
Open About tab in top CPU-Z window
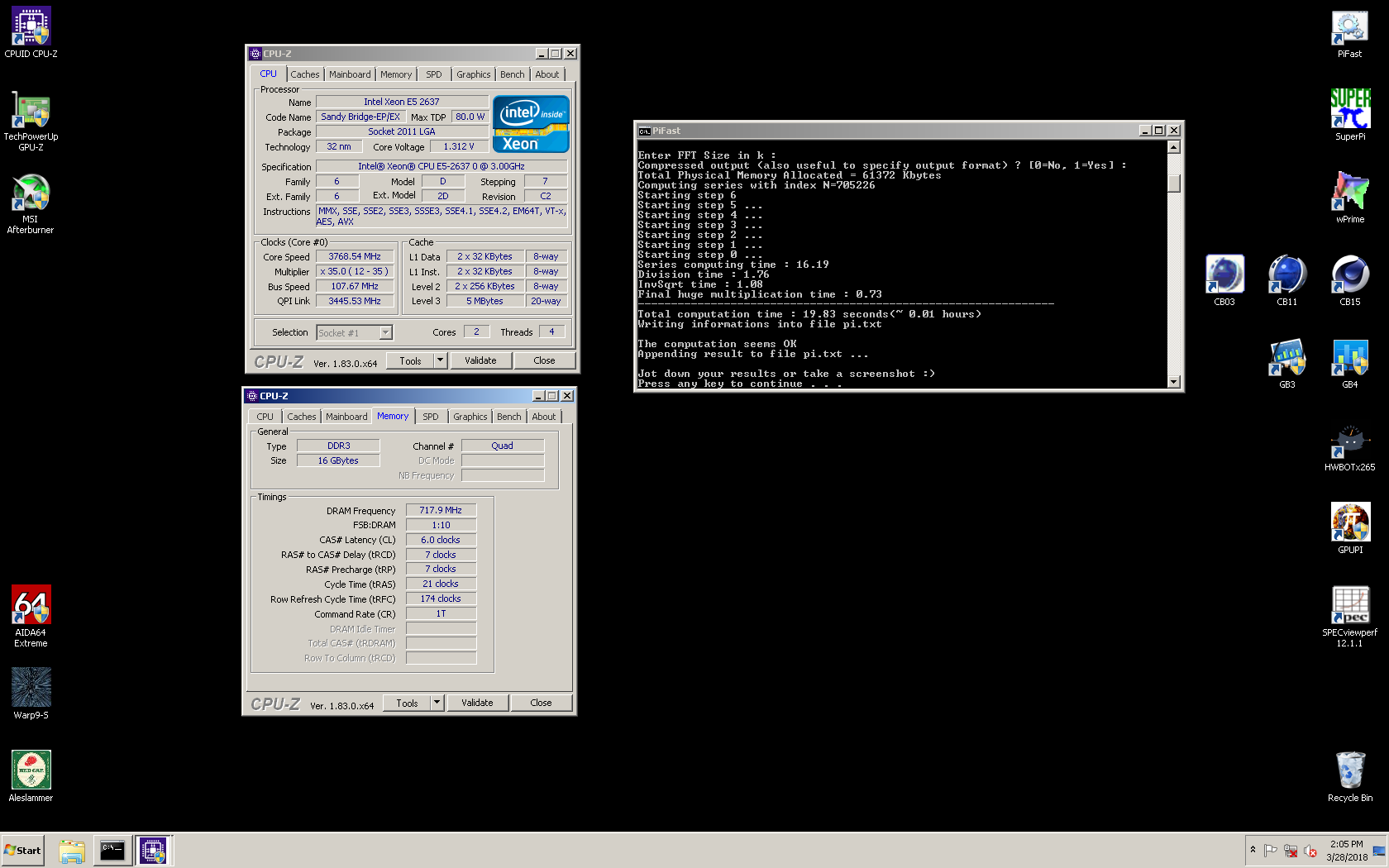tap(547, 74)
